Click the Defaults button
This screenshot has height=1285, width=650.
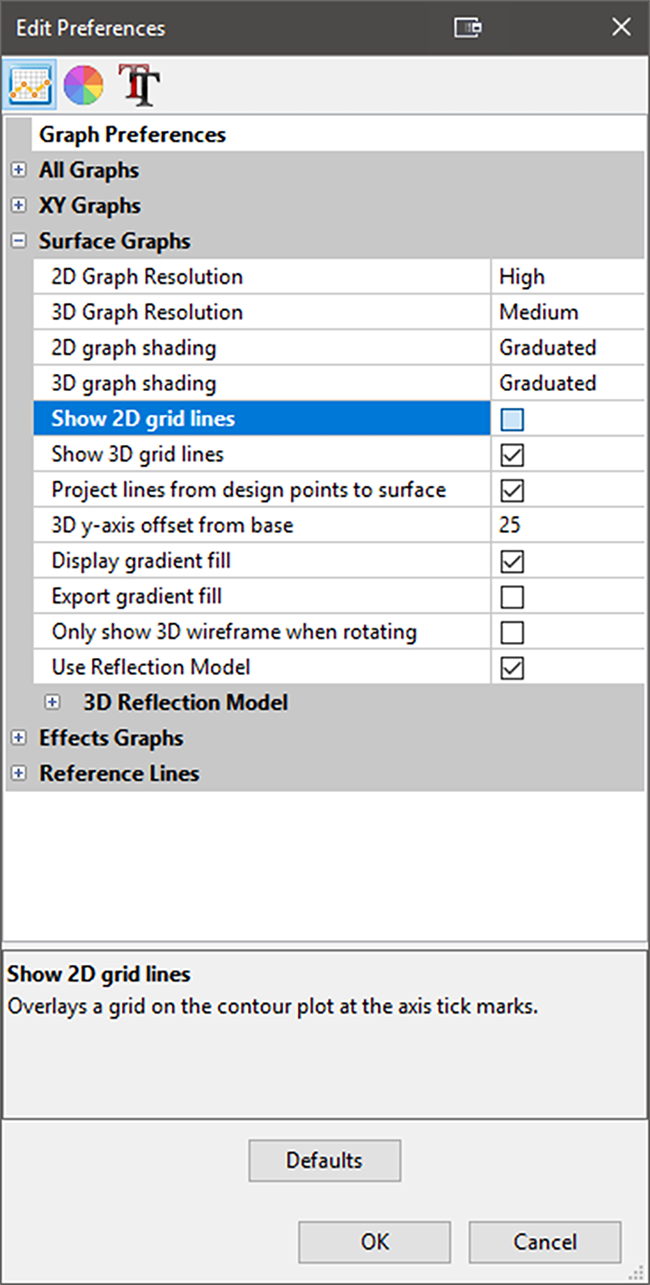coord(324,1161)
